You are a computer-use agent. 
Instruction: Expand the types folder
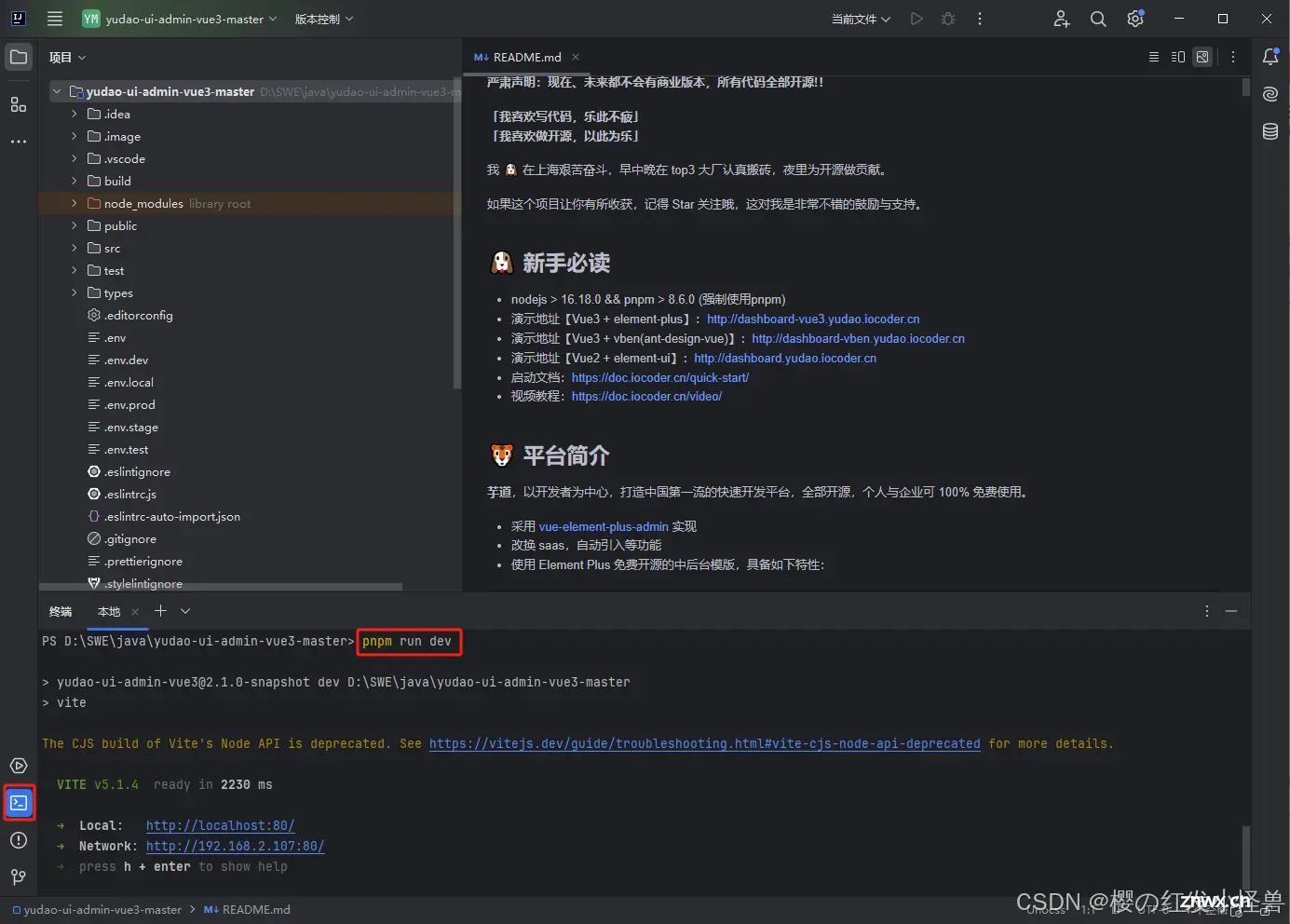tap(75, 292)
